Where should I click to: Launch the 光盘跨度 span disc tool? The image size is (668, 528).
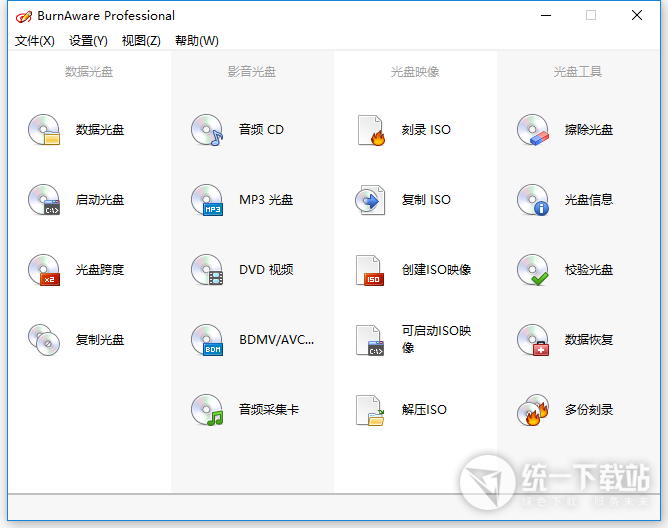pyautogui.click(x=44, y=270)
